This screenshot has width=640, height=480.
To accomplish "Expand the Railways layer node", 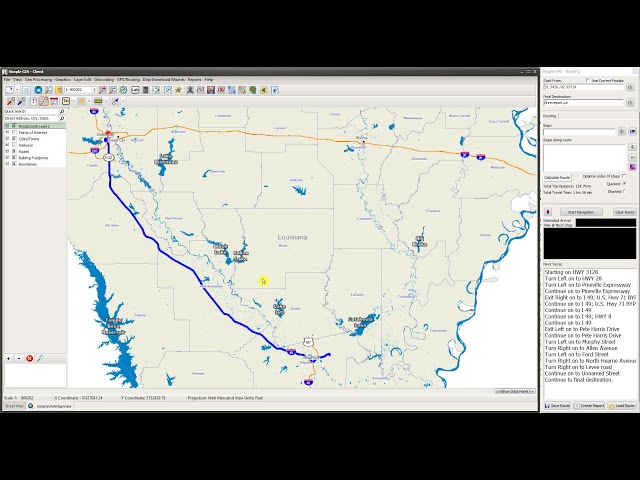I will click(x=7, y=145).
